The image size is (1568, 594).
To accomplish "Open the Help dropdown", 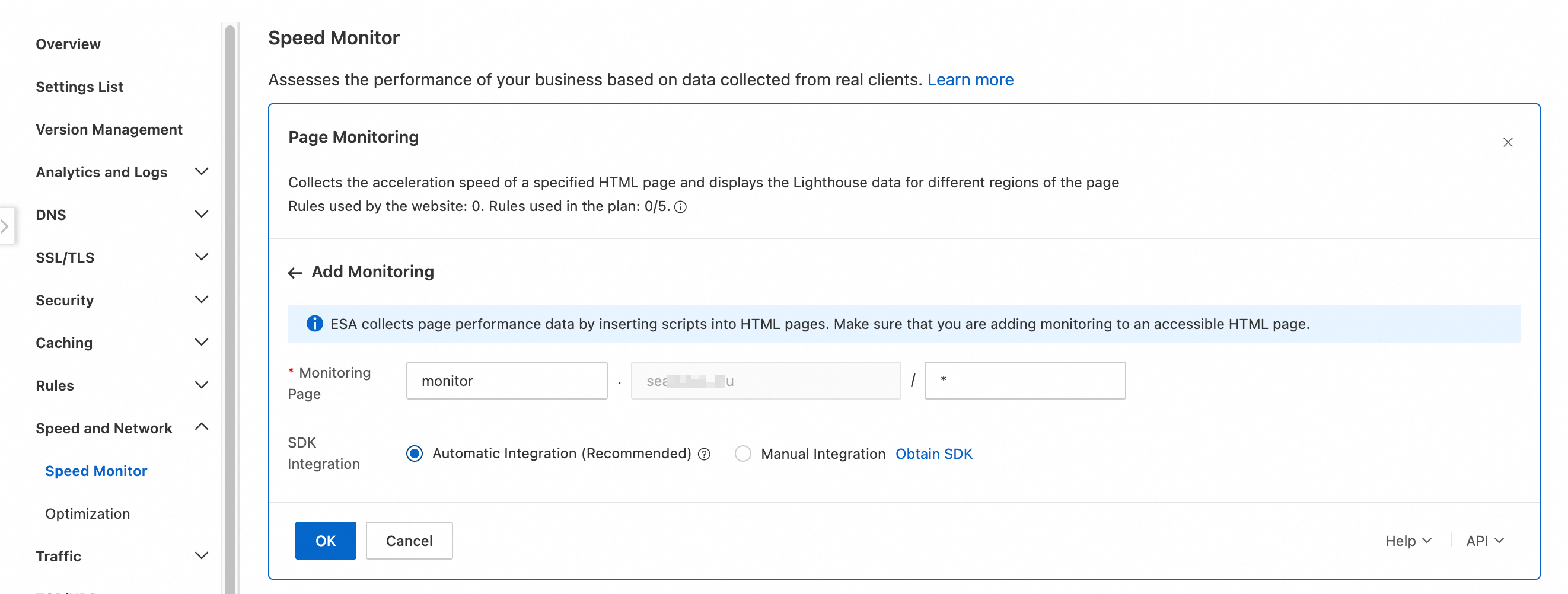I will pos(1408,541).
